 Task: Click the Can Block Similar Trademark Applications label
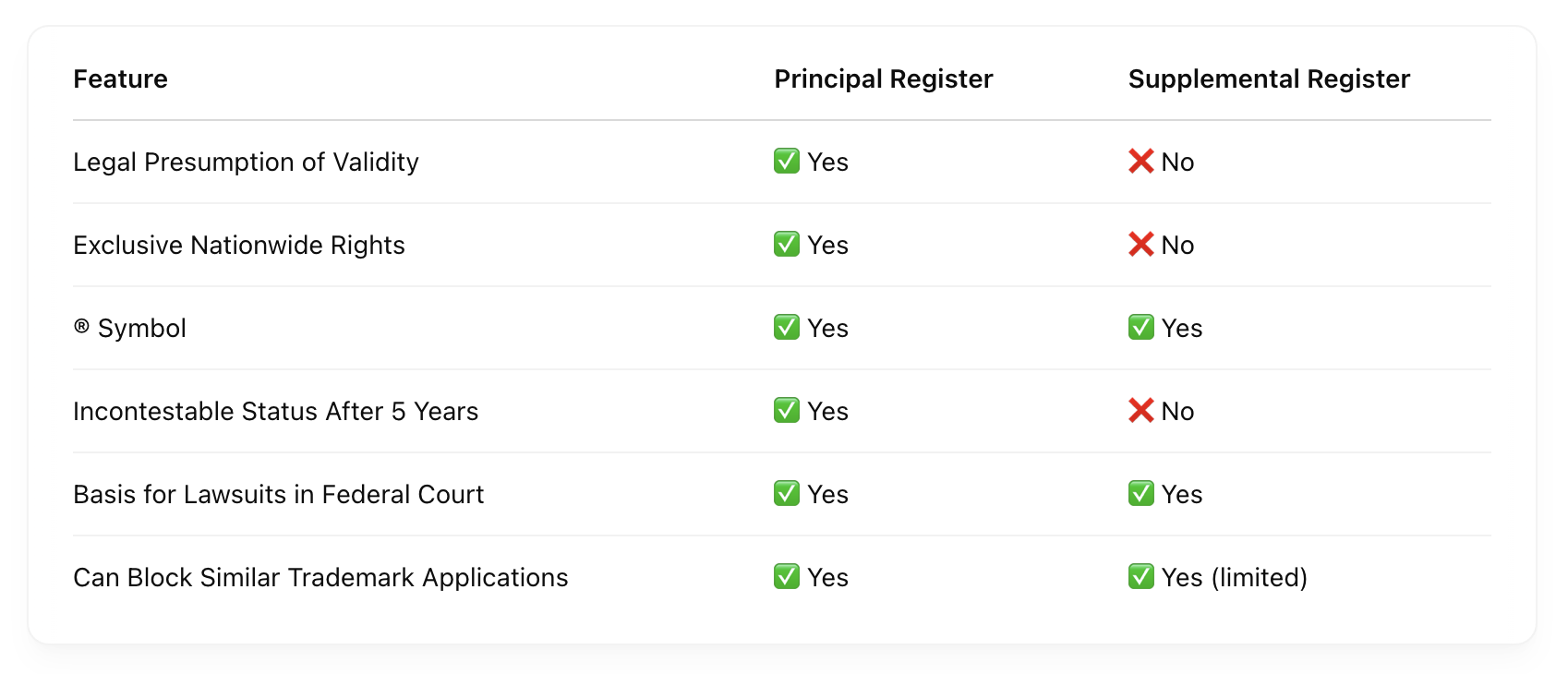pyautogui.click(x=320, y=578)
